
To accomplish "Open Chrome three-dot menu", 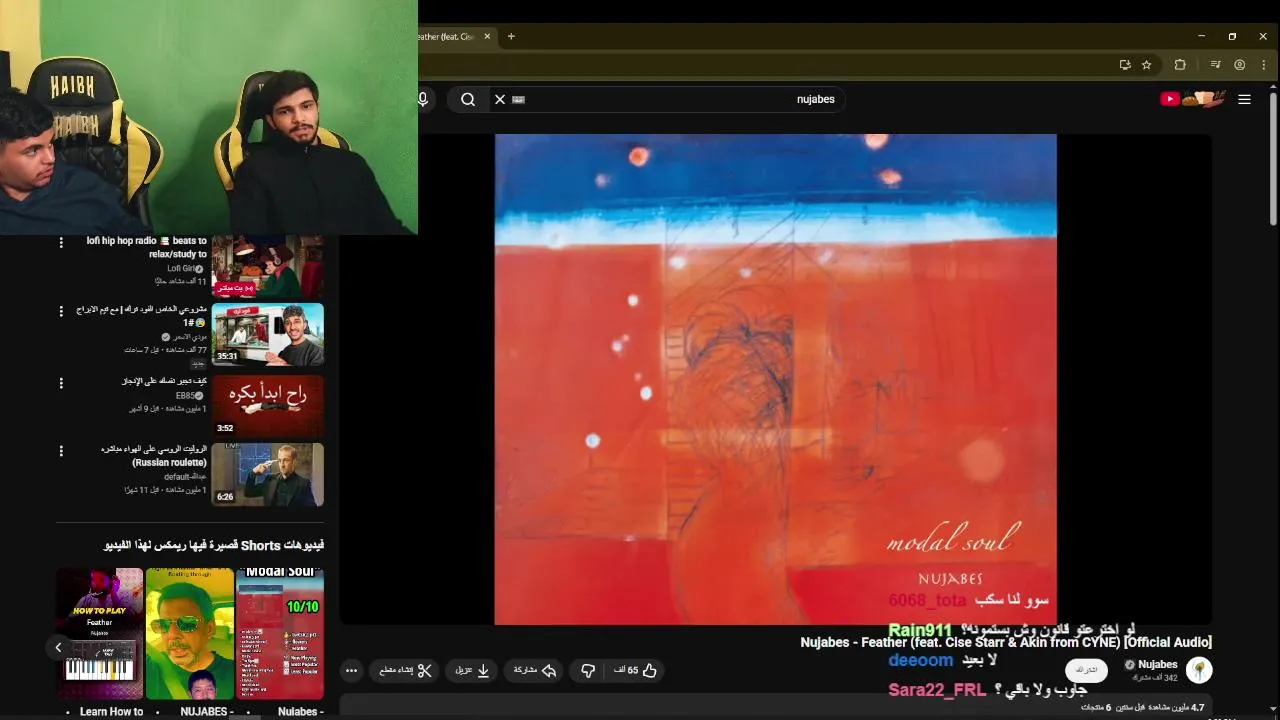I will (1263, 65).
